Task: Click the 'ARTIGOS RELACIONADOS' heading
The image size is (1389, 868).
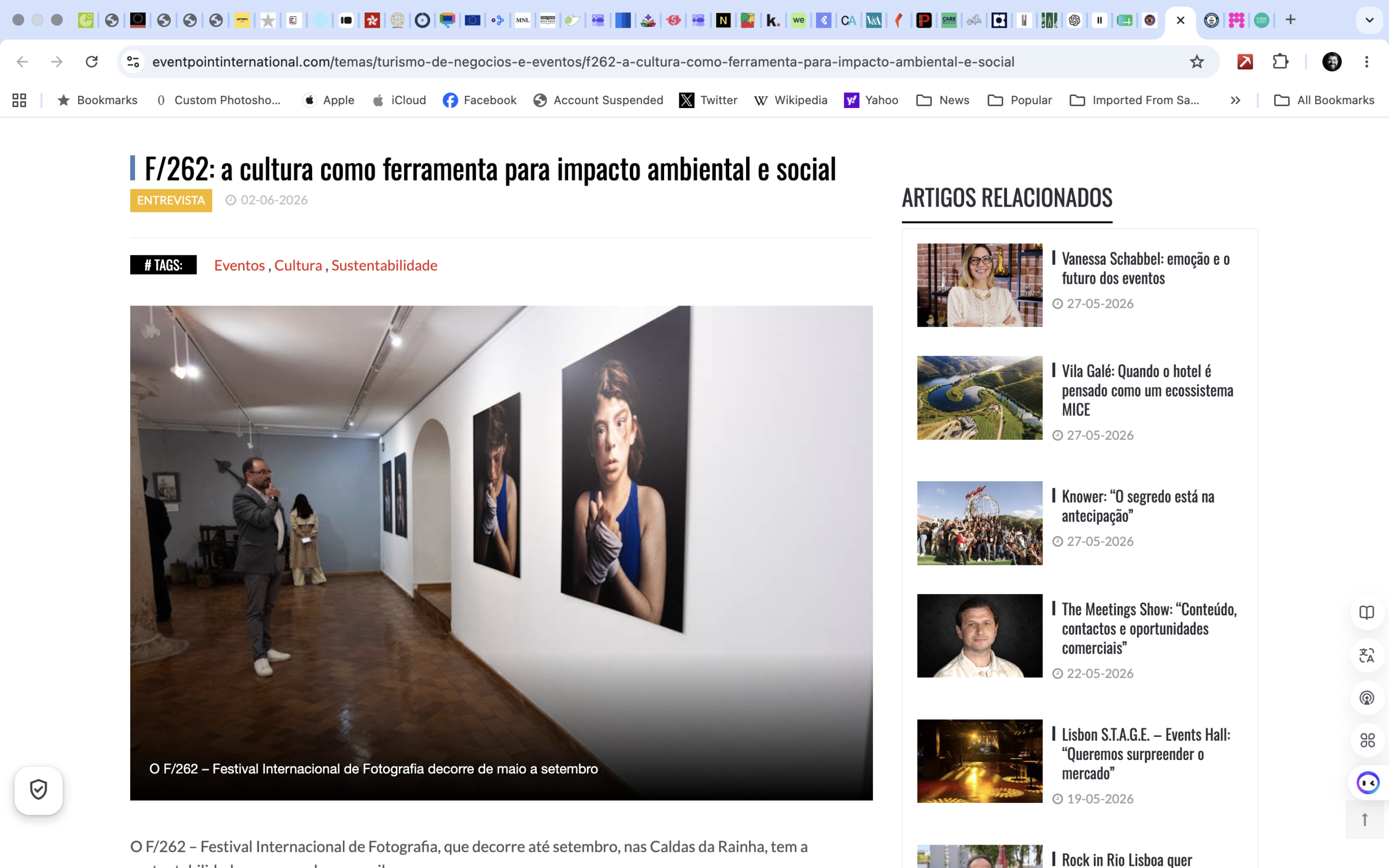Action: tap(1006, 198)
